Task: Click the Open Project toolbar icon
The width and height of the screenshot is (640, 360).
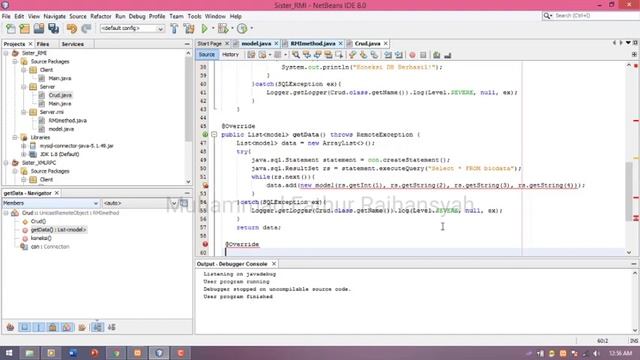Action: pos(39,29)
